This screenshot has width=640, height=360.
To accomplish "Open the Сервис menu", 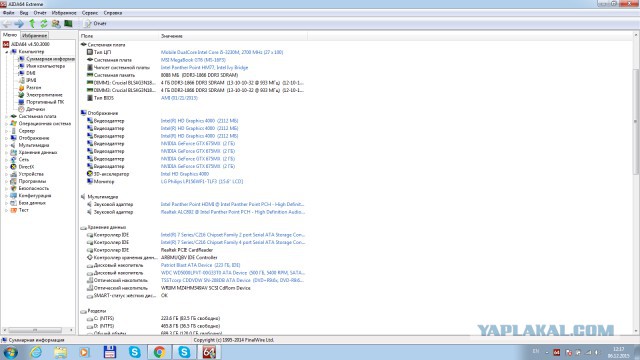I will tap(90, 13).
